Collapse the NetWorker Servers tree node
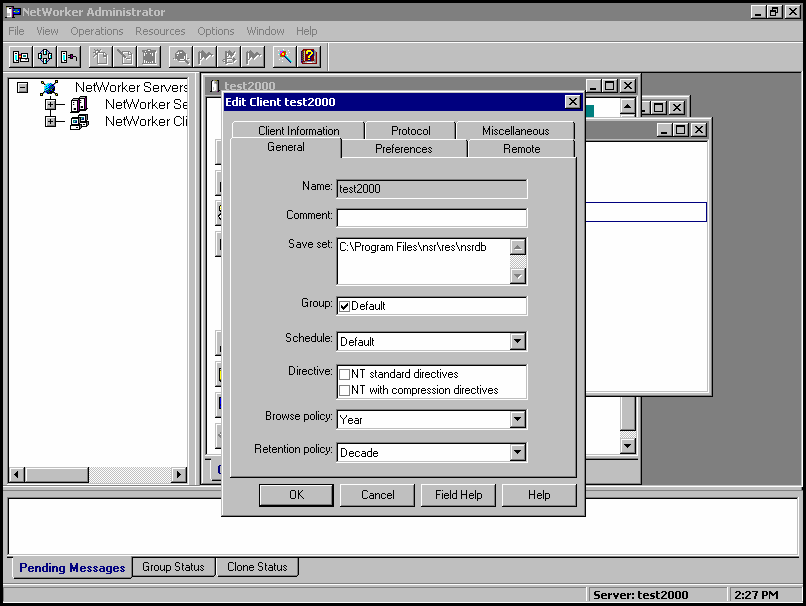 click(x=22, y=87)
